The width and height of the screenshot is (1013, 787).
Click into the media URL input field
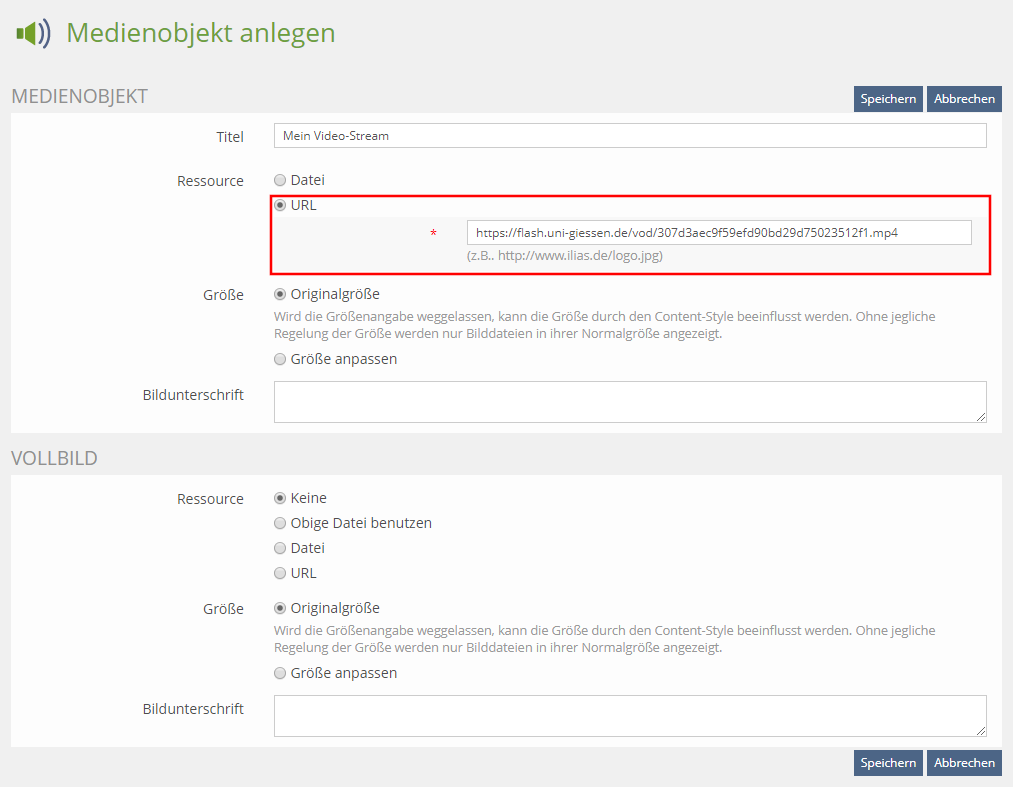click(718, 233)
